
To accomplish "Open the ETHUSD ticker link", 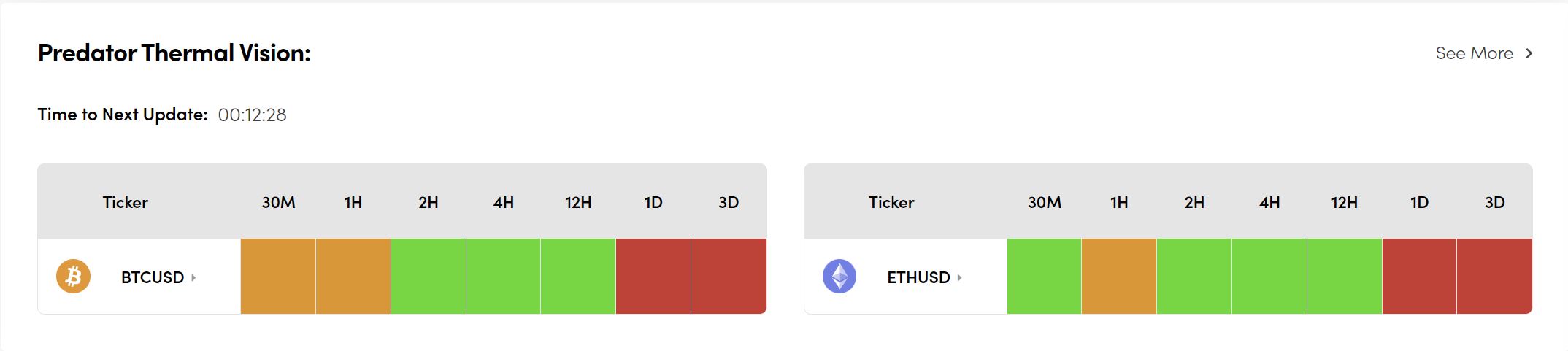I will tap(918, 277).
